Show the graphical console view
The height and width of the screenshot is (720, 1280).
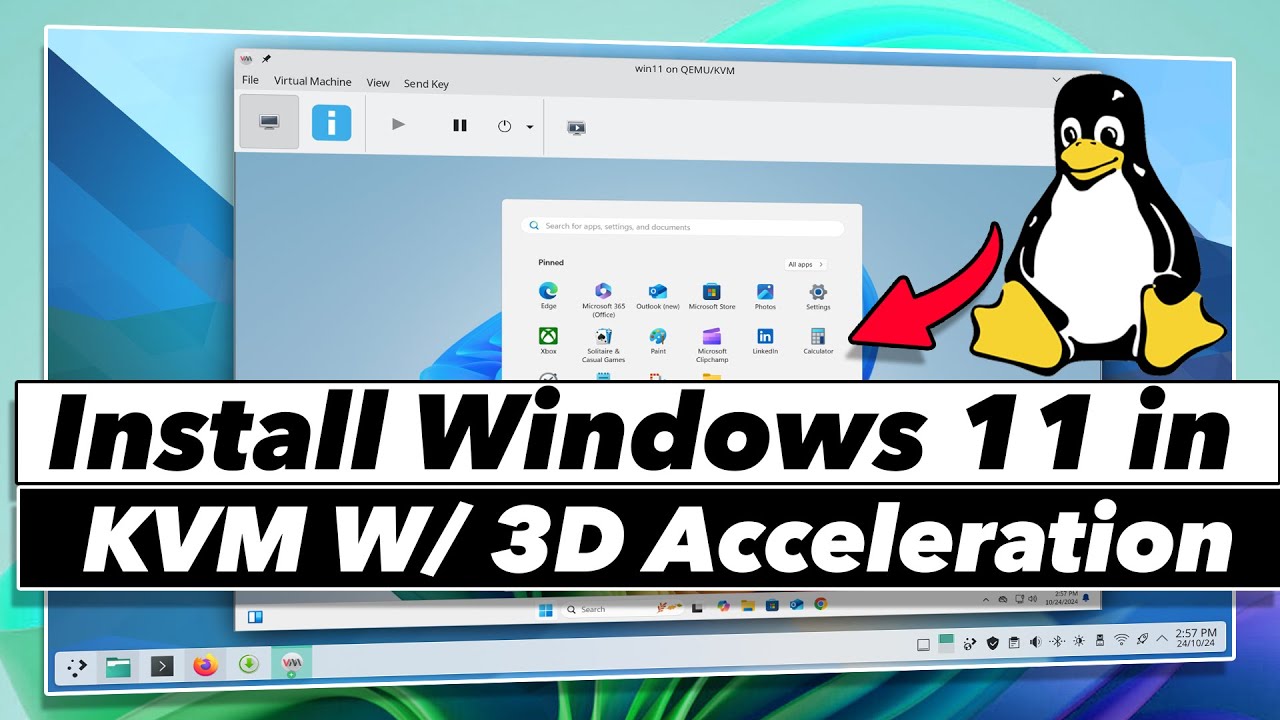tap(268, 122)
